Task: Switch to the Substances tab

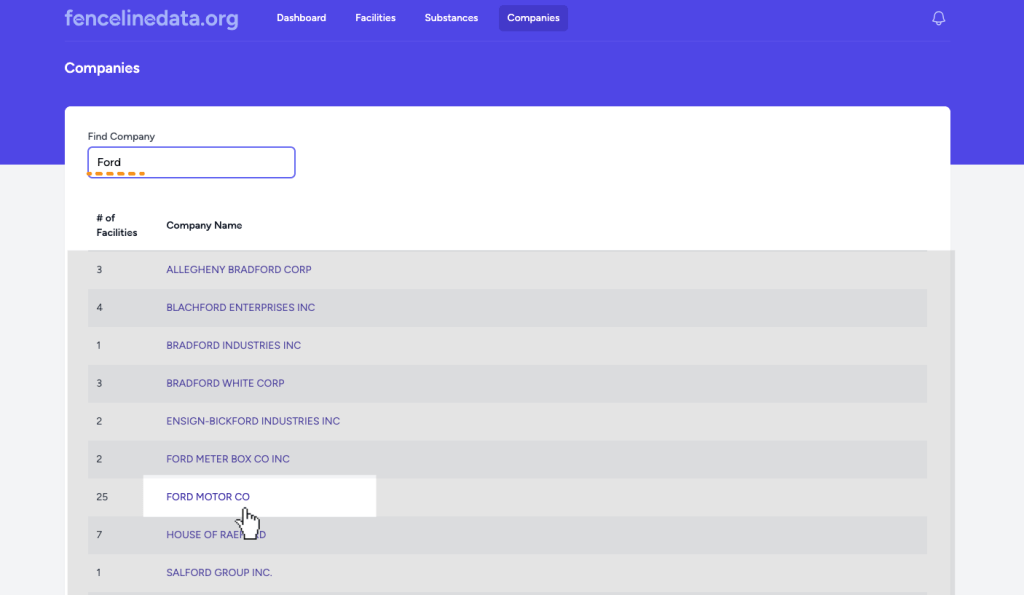Action: tap(451, 18)
